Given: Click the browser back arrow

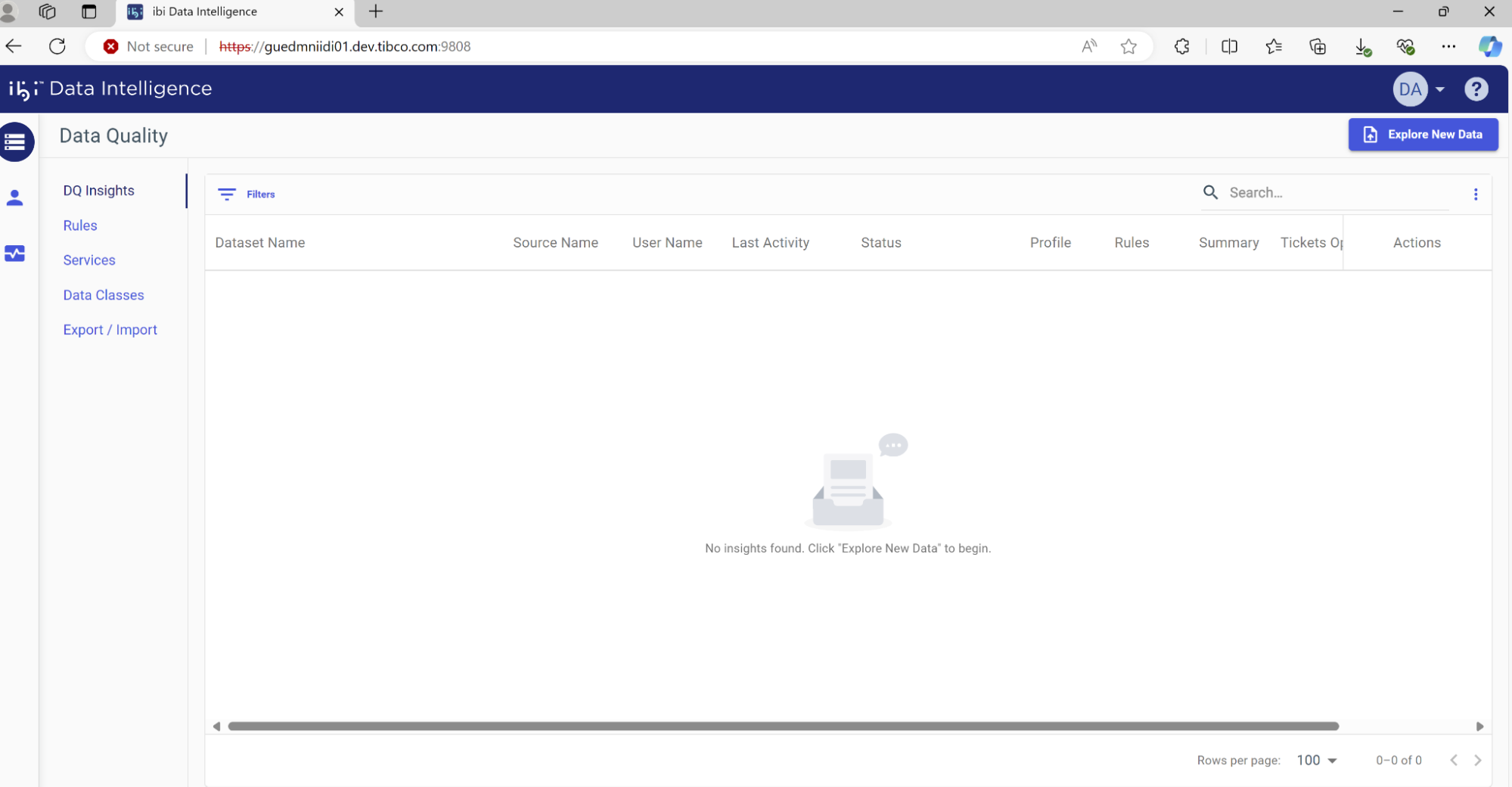Looking at the screenshot, I should pos(14,46).
